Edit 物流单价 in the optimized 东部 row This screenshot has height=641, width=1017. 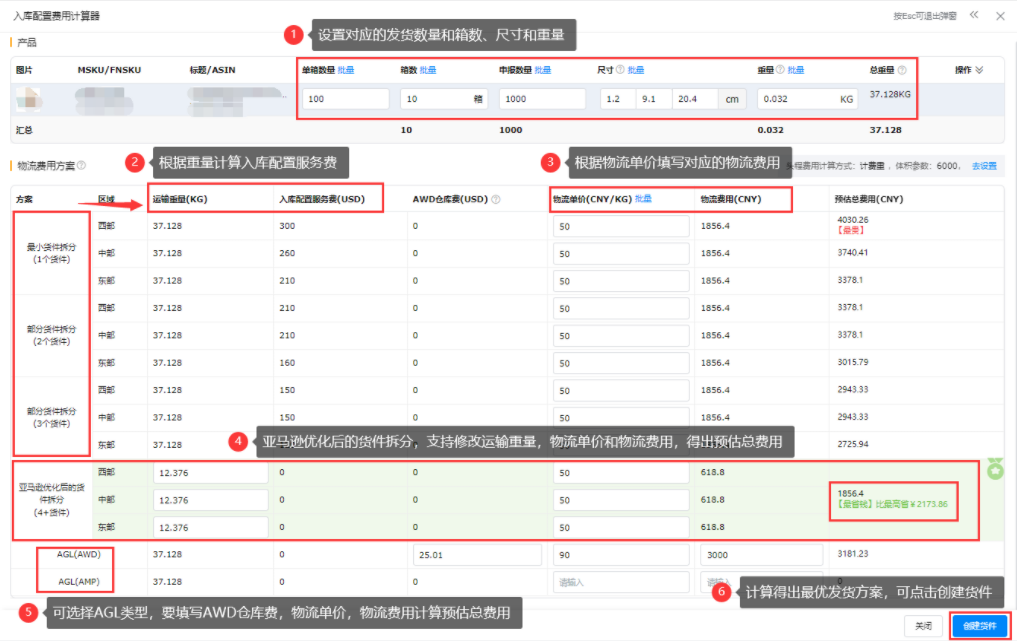[621, 527]
